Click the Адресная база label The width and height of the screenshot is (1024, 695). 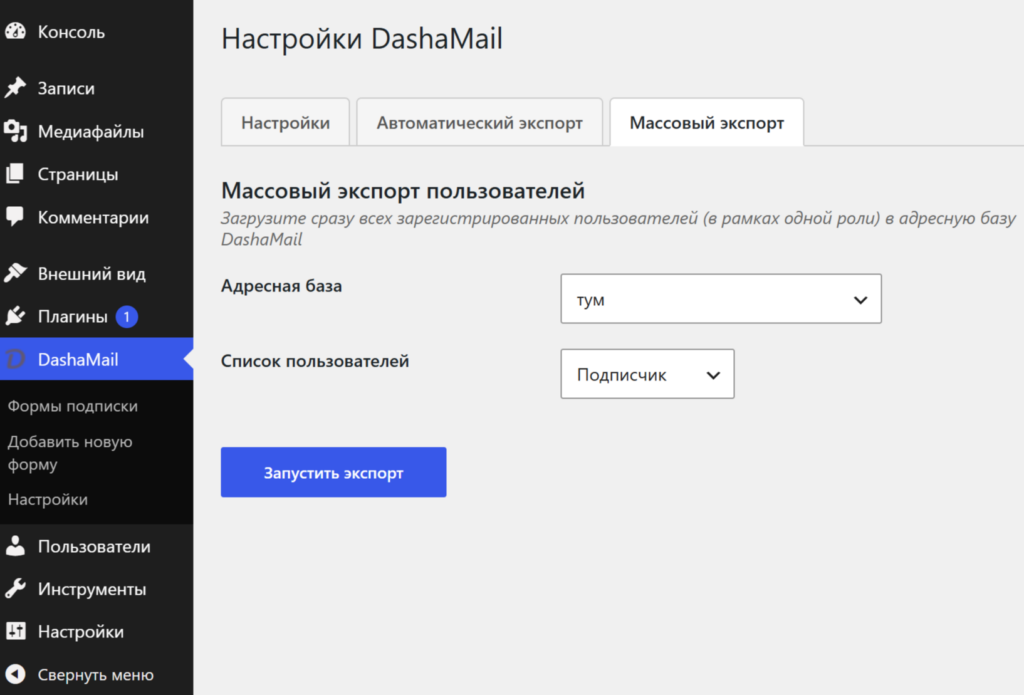281,285
